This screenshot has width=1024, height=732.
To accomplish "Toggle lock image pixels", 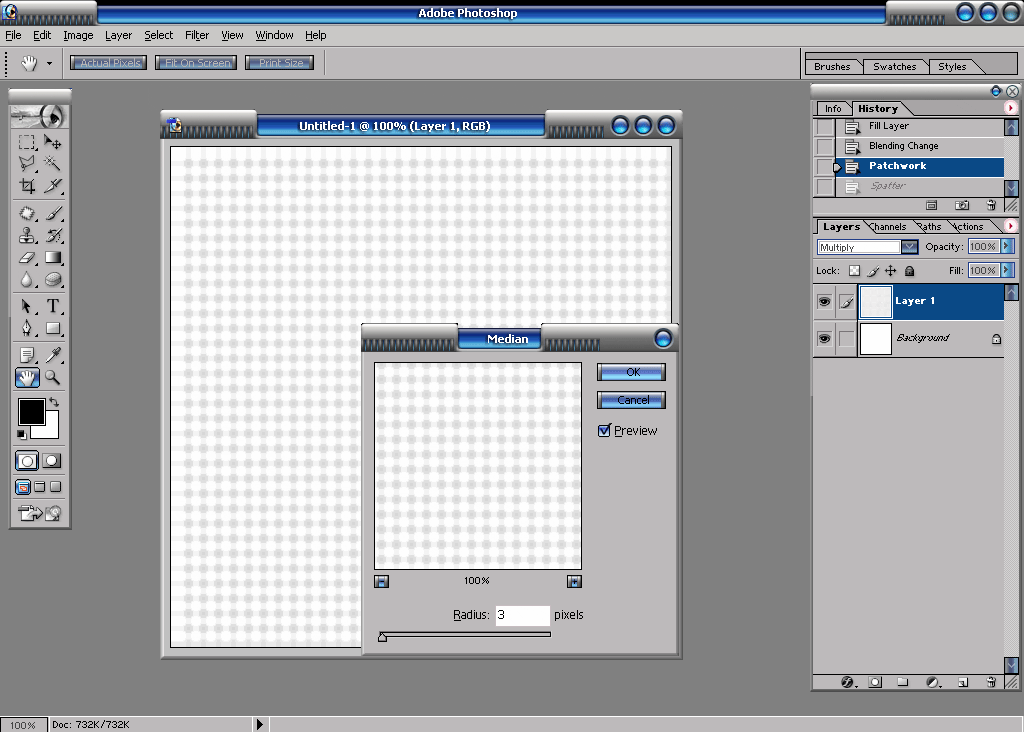I will [x=873, y=270].
